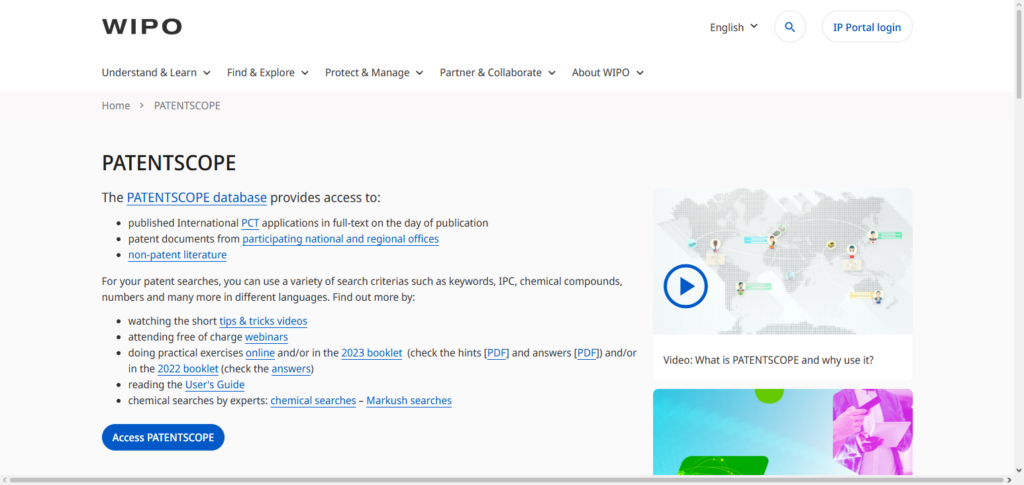Expand the Partner & Collaborate menu
Image resolution: width=1024 pixels, height=485 pixels.
tap(498, 72)
